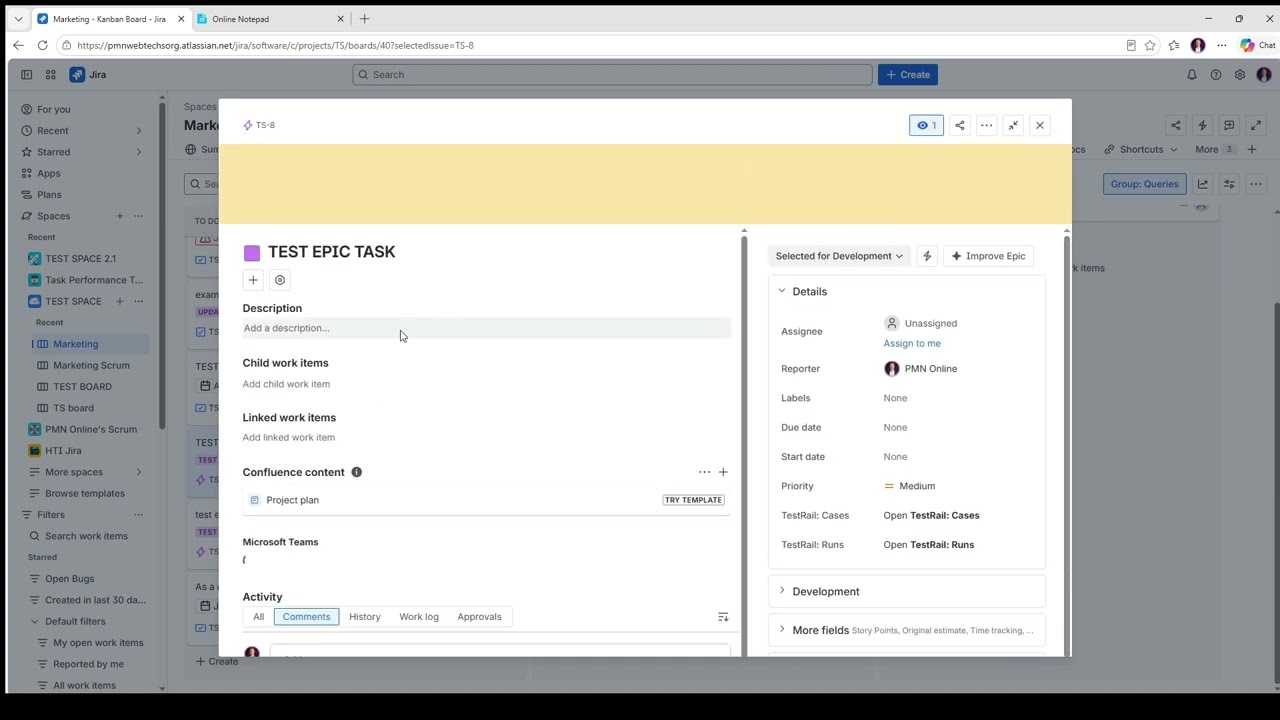This screenshot has height=720, width=1280.
Task: Click the TRY TEMPLATE button
Action: (x=693, y=500)
